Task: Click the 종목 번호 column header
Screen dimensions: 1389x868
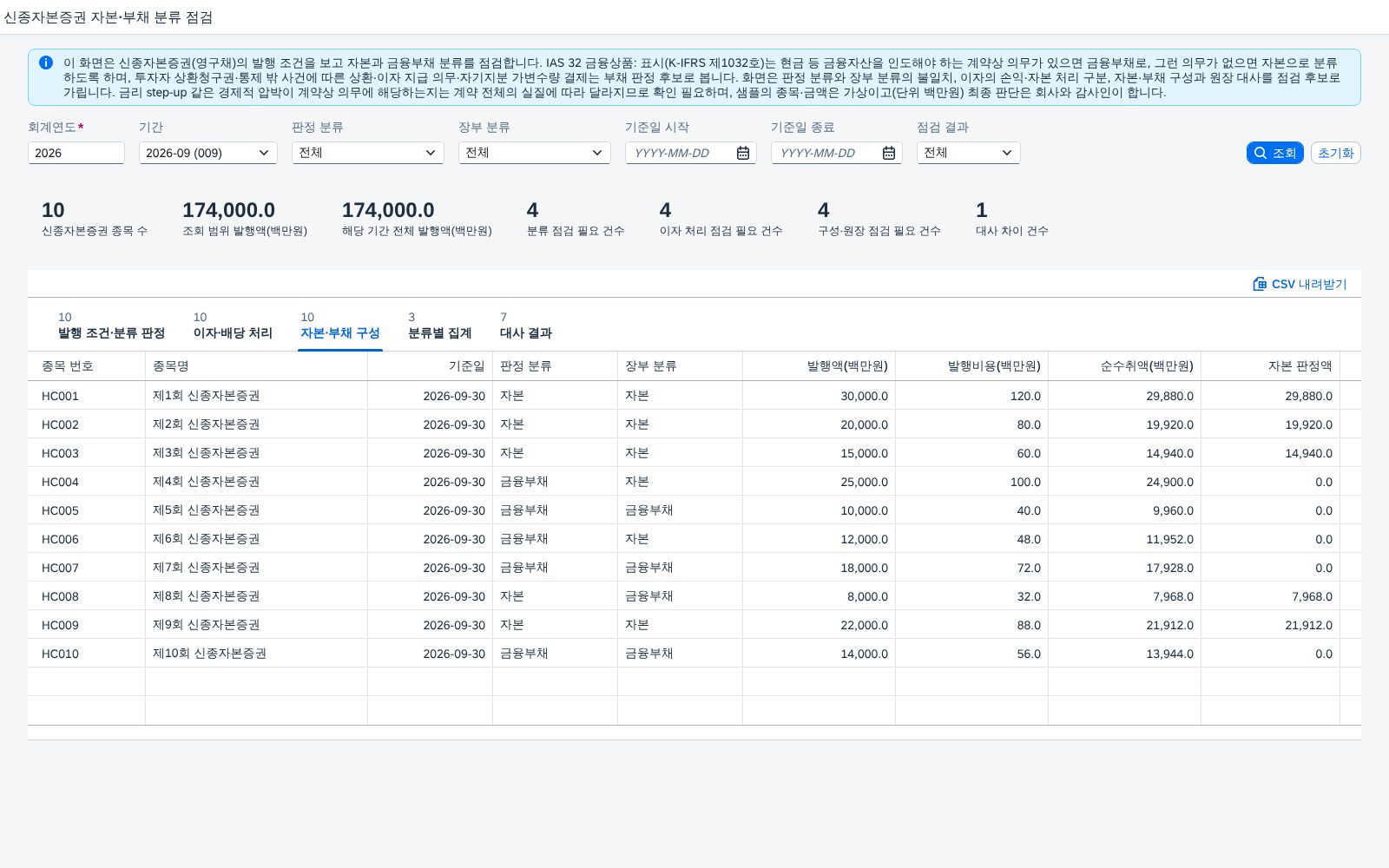Action: [87, 366]
